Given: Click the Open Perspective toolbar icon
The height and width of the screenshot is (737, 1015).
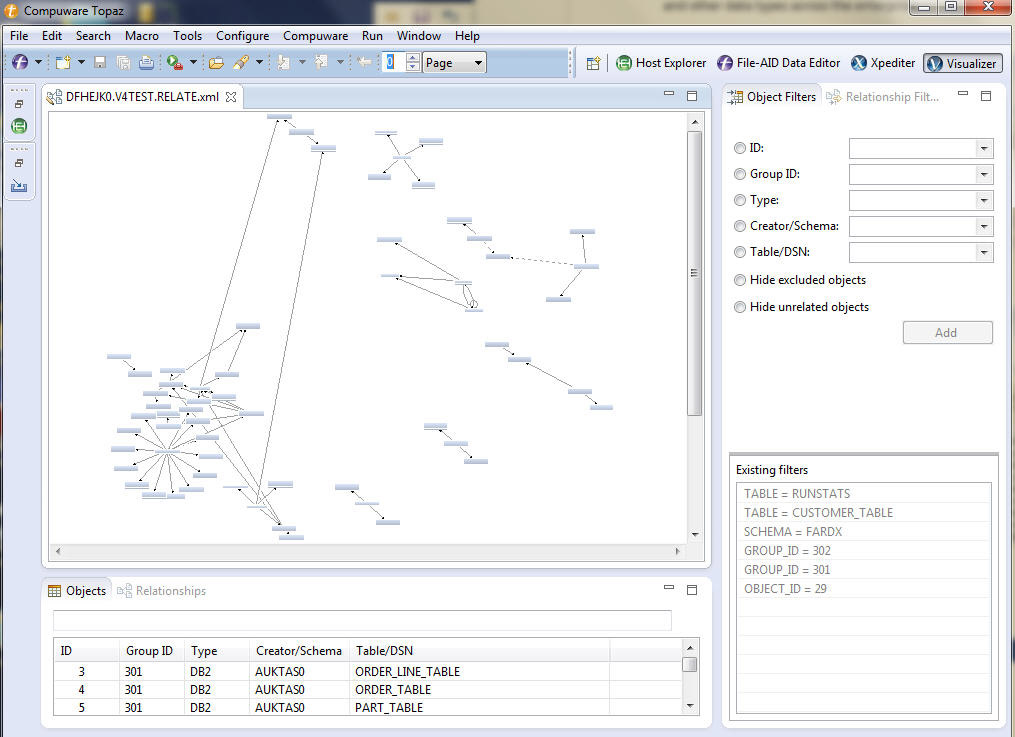Looking at the screenshot, I should (x=594, y=62).
